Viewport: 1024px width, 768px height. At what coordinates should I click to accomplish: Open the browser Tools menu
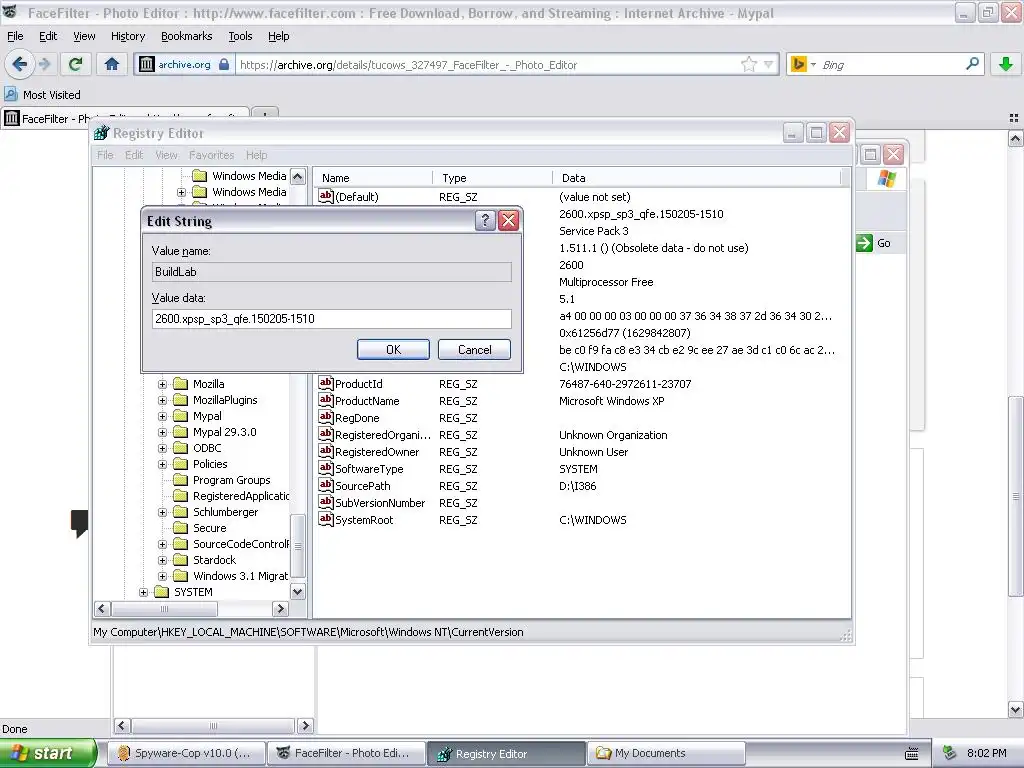pos(240,36)
